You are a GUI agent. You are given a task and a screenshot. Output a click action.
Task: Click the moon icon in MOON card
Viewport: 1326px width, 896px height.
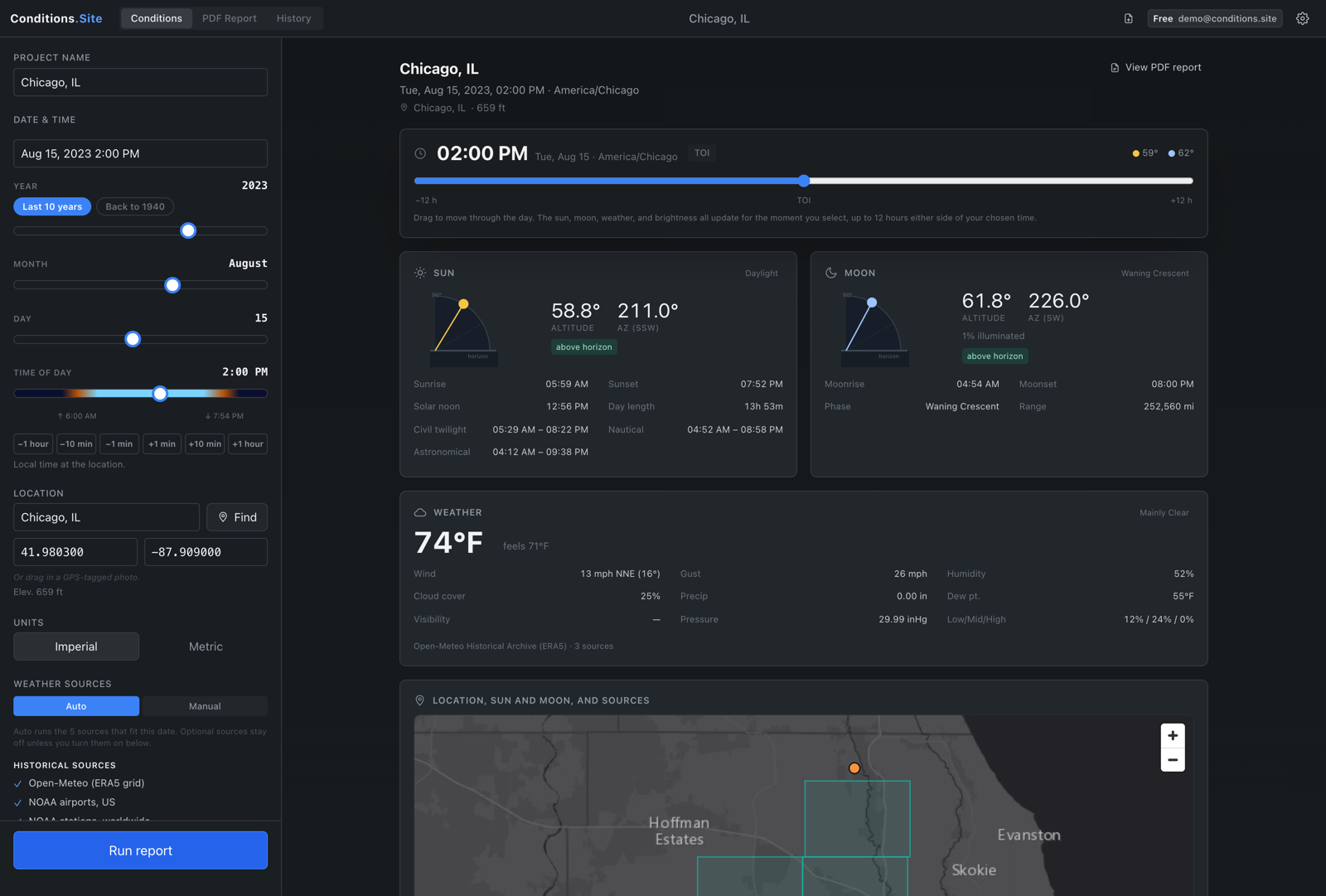[831, 273]
